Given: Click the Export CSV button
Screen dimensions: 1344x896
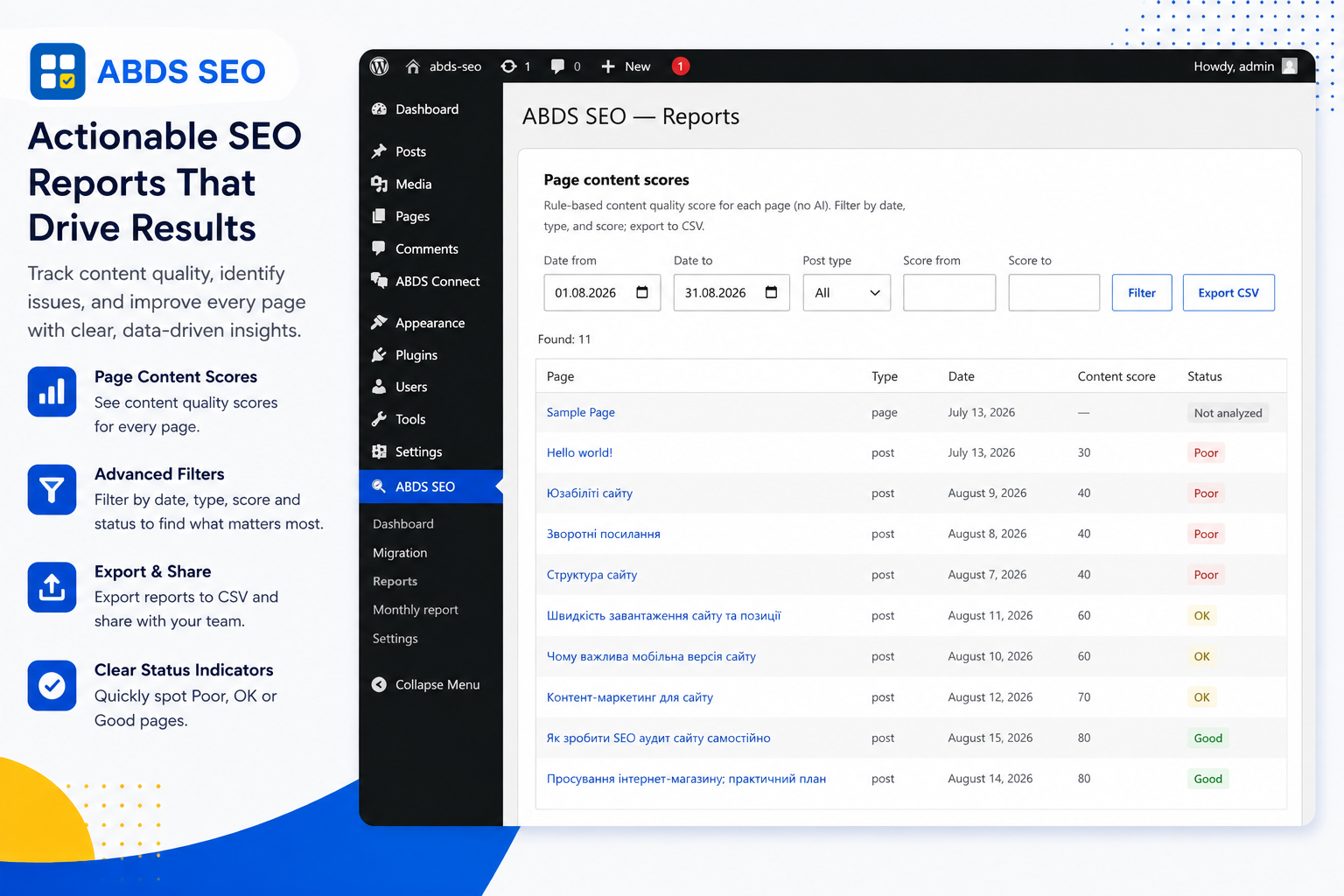Looking at the screenshot, I should pyautogui.click(x=1228, y=293).
